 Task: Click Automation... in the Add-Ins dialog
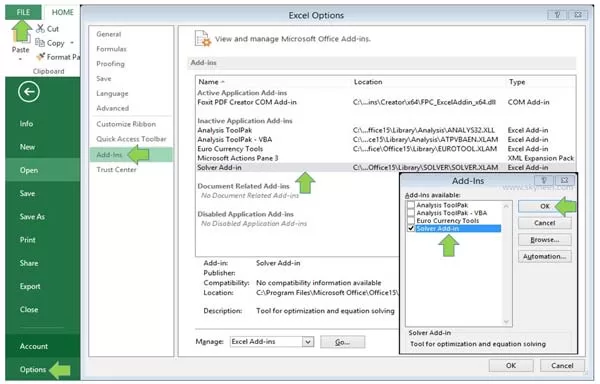click(x=545, y=256)
